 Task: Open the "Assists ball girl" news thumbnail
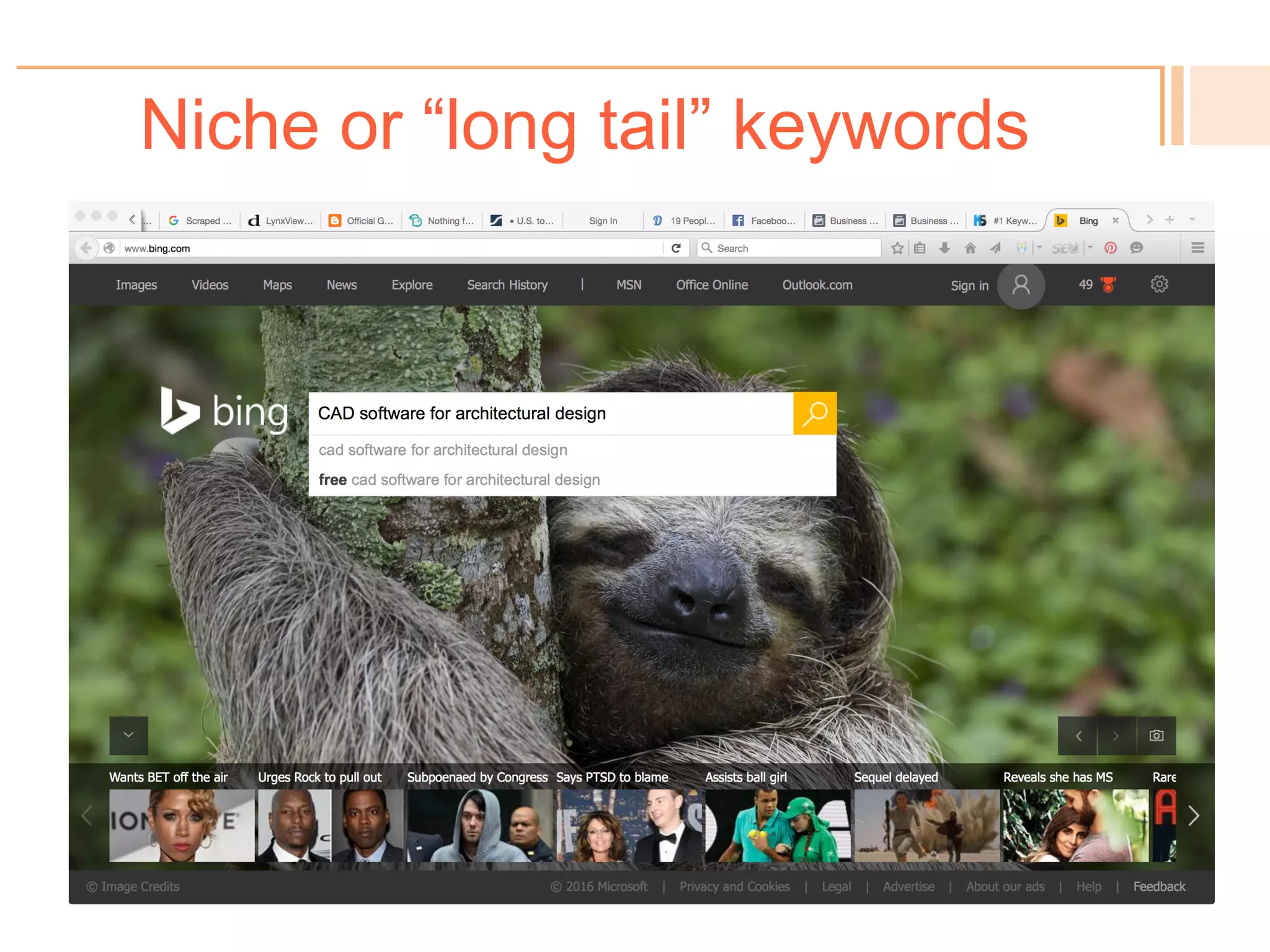778,826
